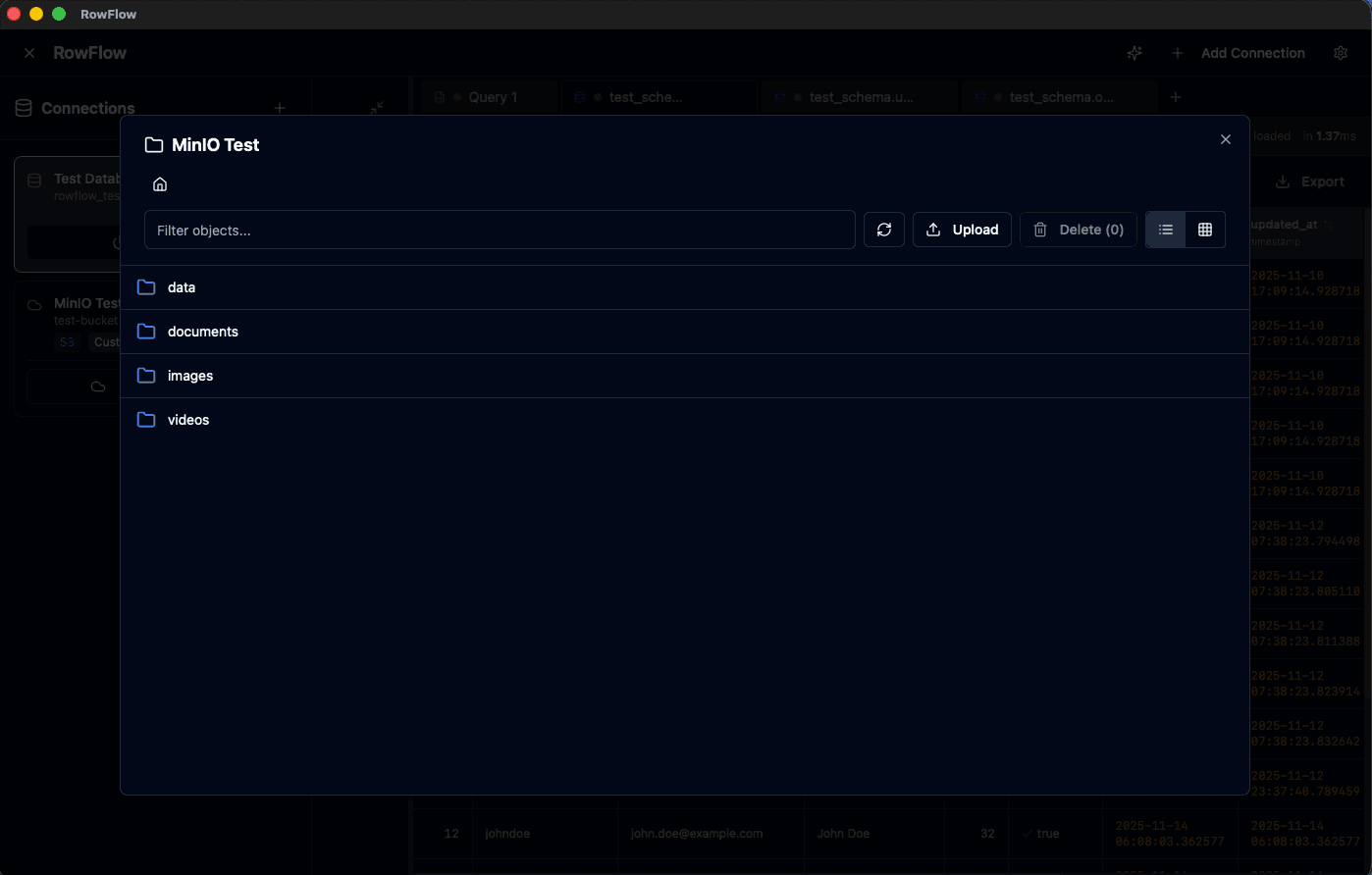Click the Filter objects input field
The image size is (1372, 875).
pos(500,230)
